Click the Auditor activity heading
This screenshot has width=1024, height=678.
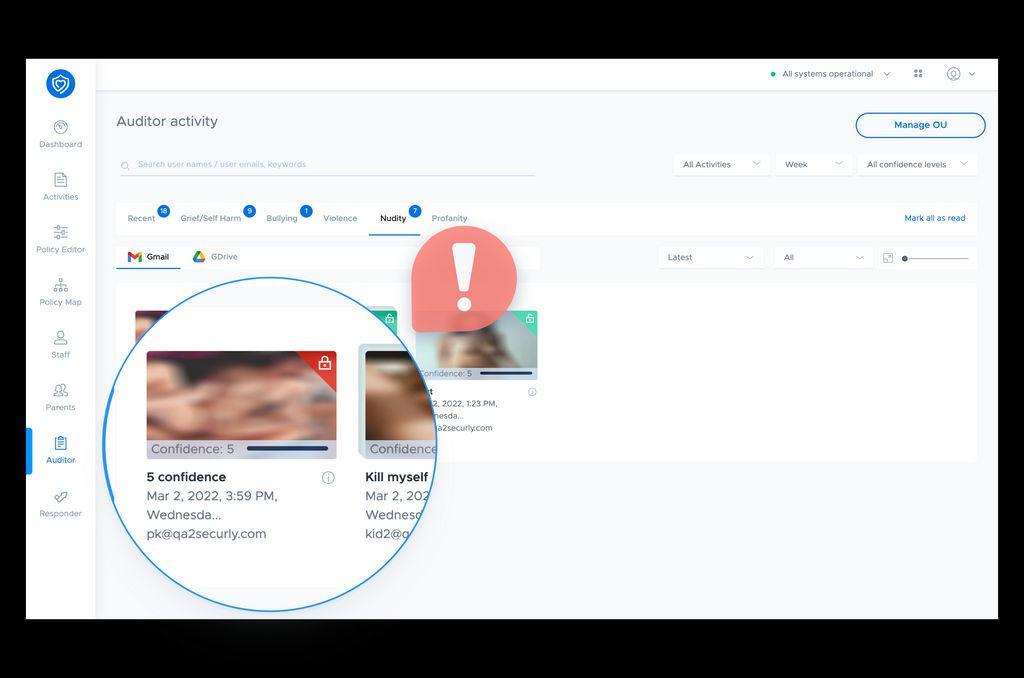[167, 121]
